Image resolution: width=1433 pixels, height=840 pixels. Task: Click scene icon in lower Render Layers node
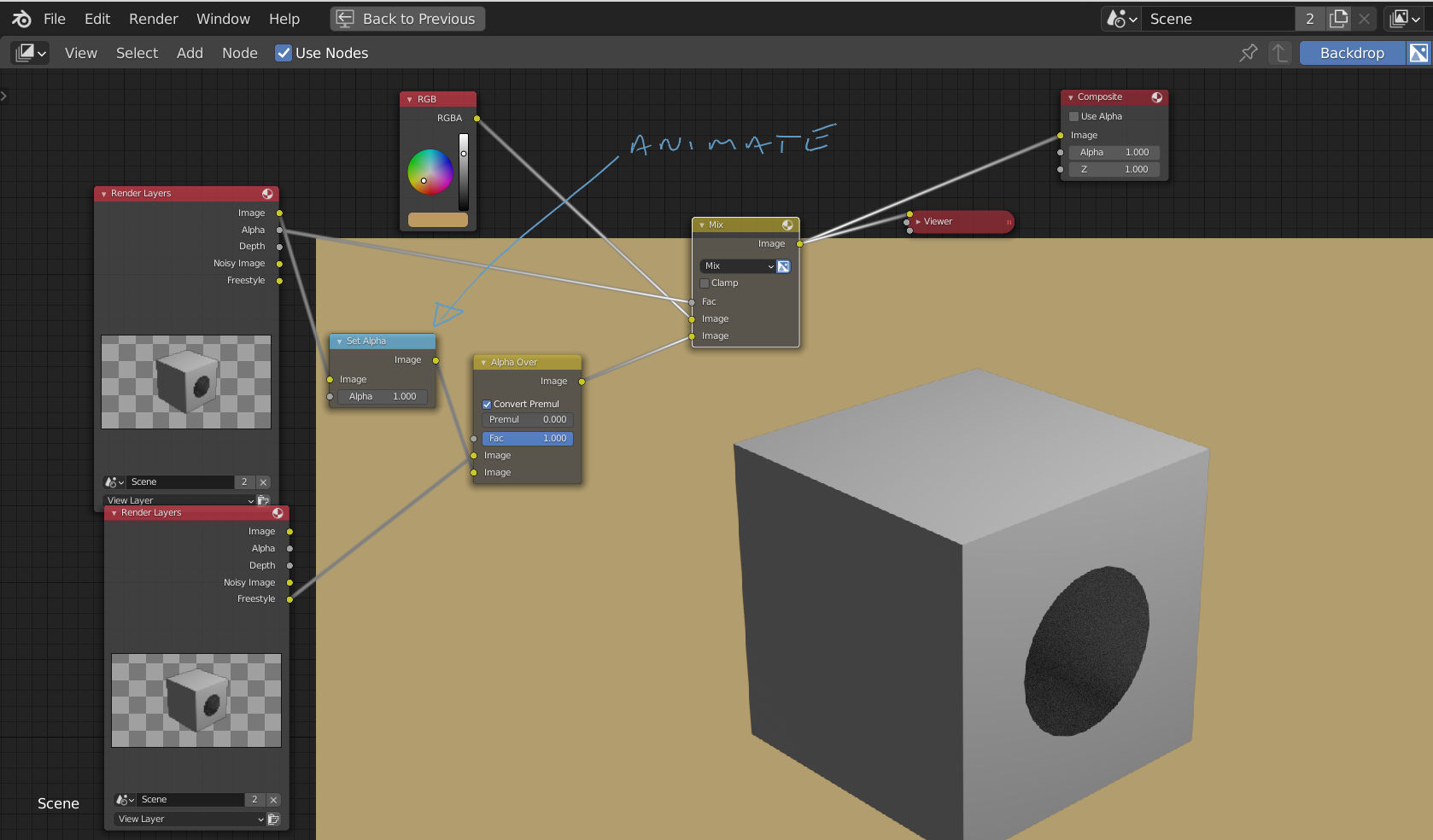[125, 800]
